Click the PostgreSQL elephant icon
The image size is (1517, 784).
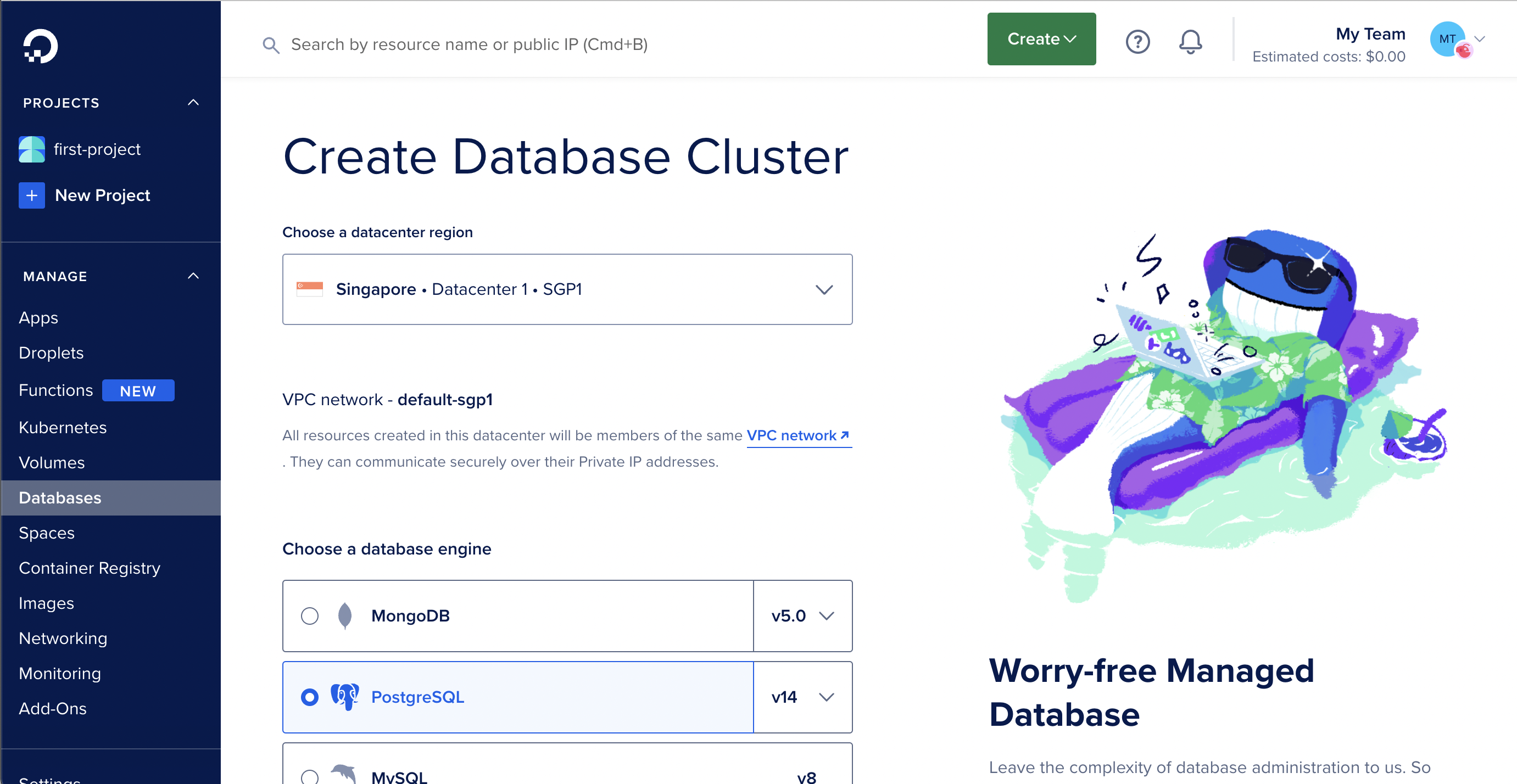pyautogui.click(x=344, y=696)
